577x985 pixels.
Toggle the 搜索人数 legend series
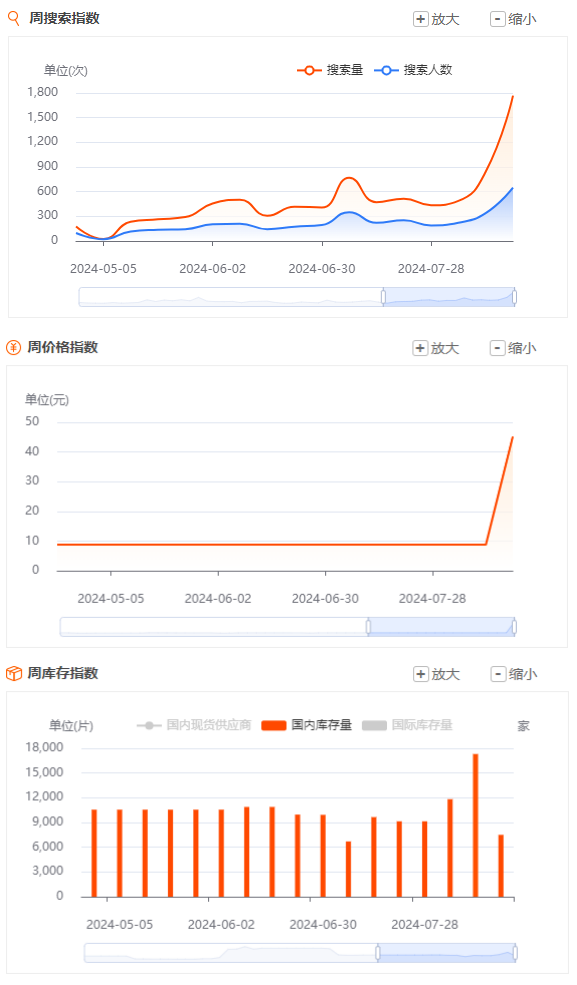click(x=413, y=70)
